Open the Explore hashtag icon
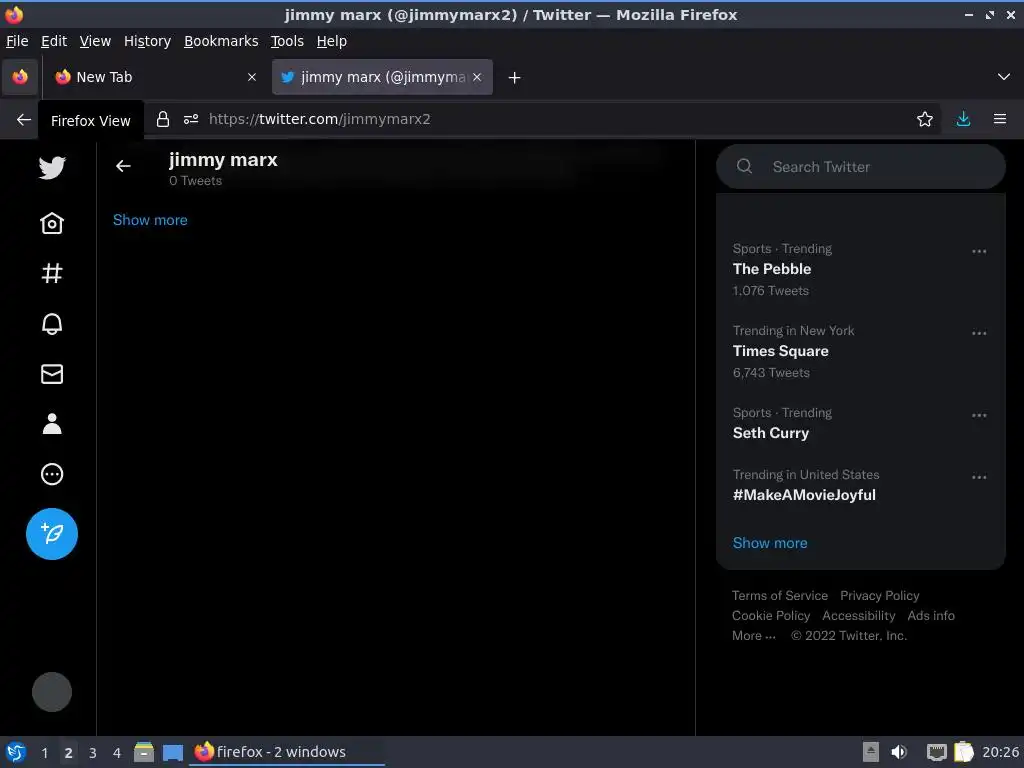 click(x=52, y=273)
